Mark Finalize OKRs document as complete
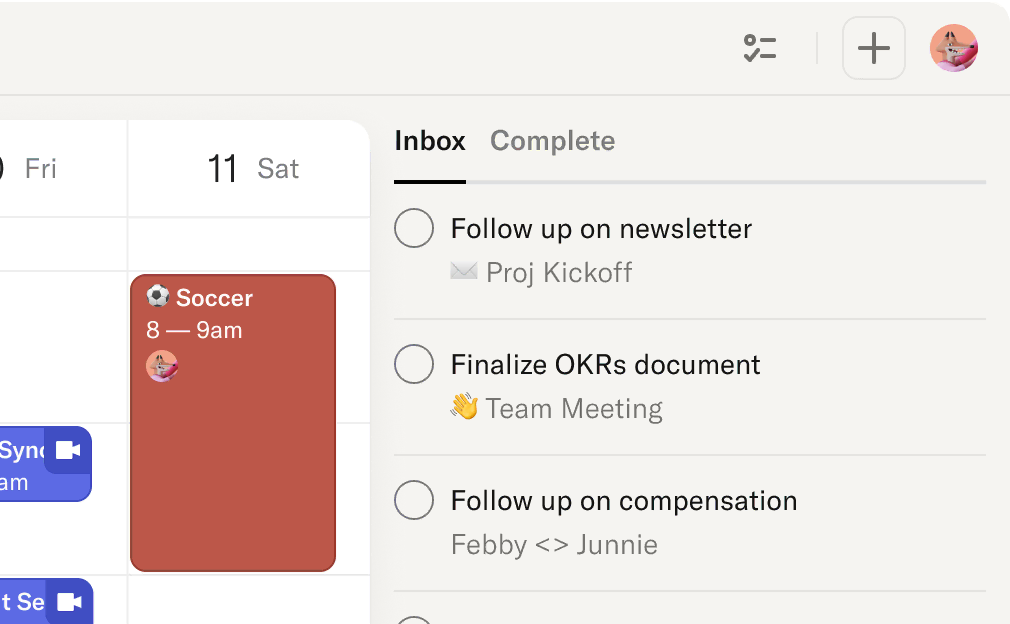This screenshot has height=624, width=1010. [414, 364]
